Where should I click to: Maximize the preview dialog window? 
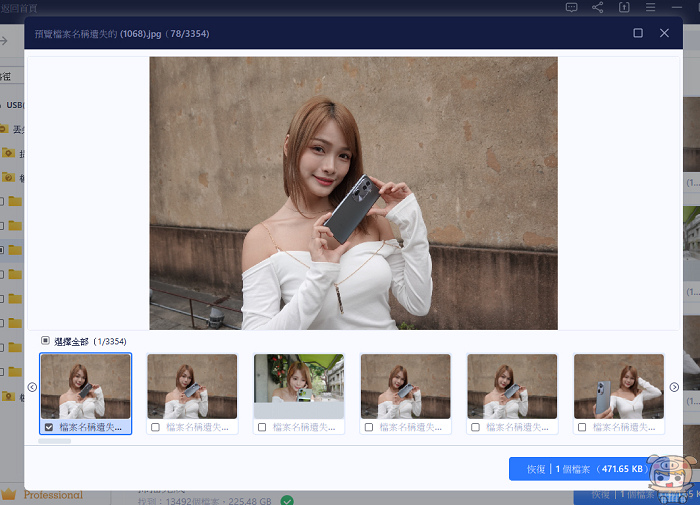[638, 33]
